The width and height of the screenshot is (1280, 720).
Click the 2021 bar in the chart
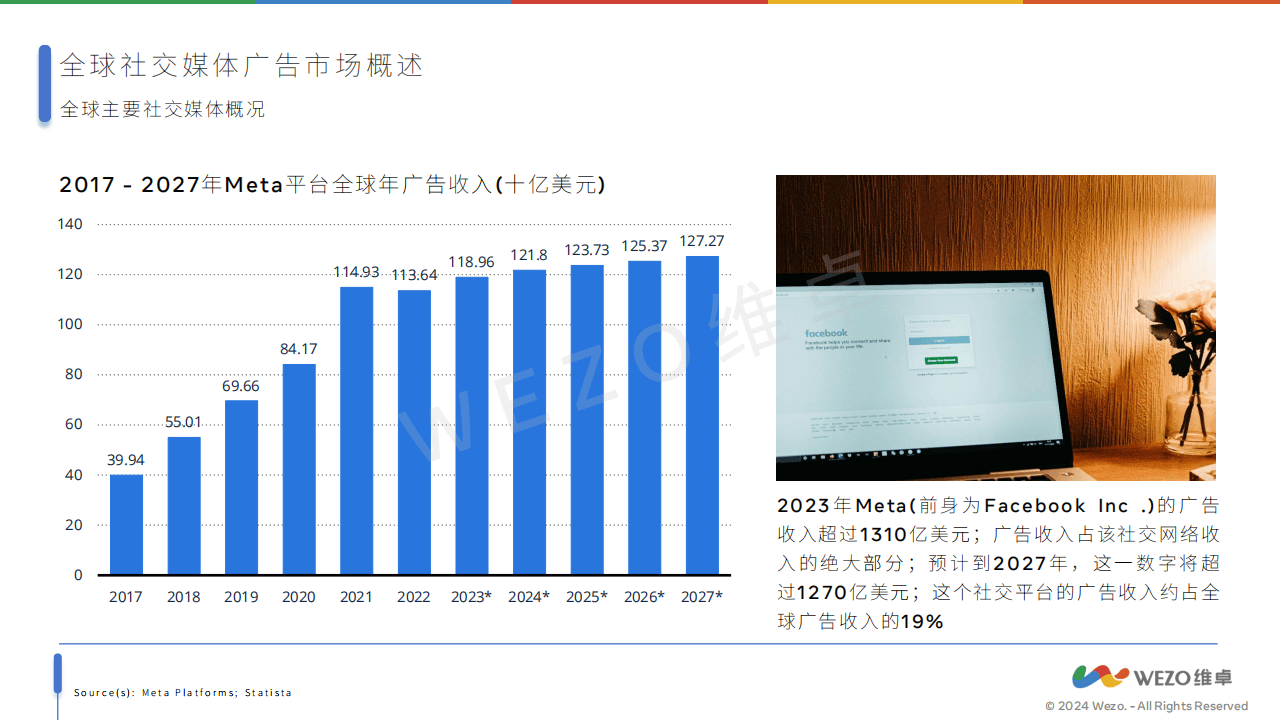coord(356,431)
